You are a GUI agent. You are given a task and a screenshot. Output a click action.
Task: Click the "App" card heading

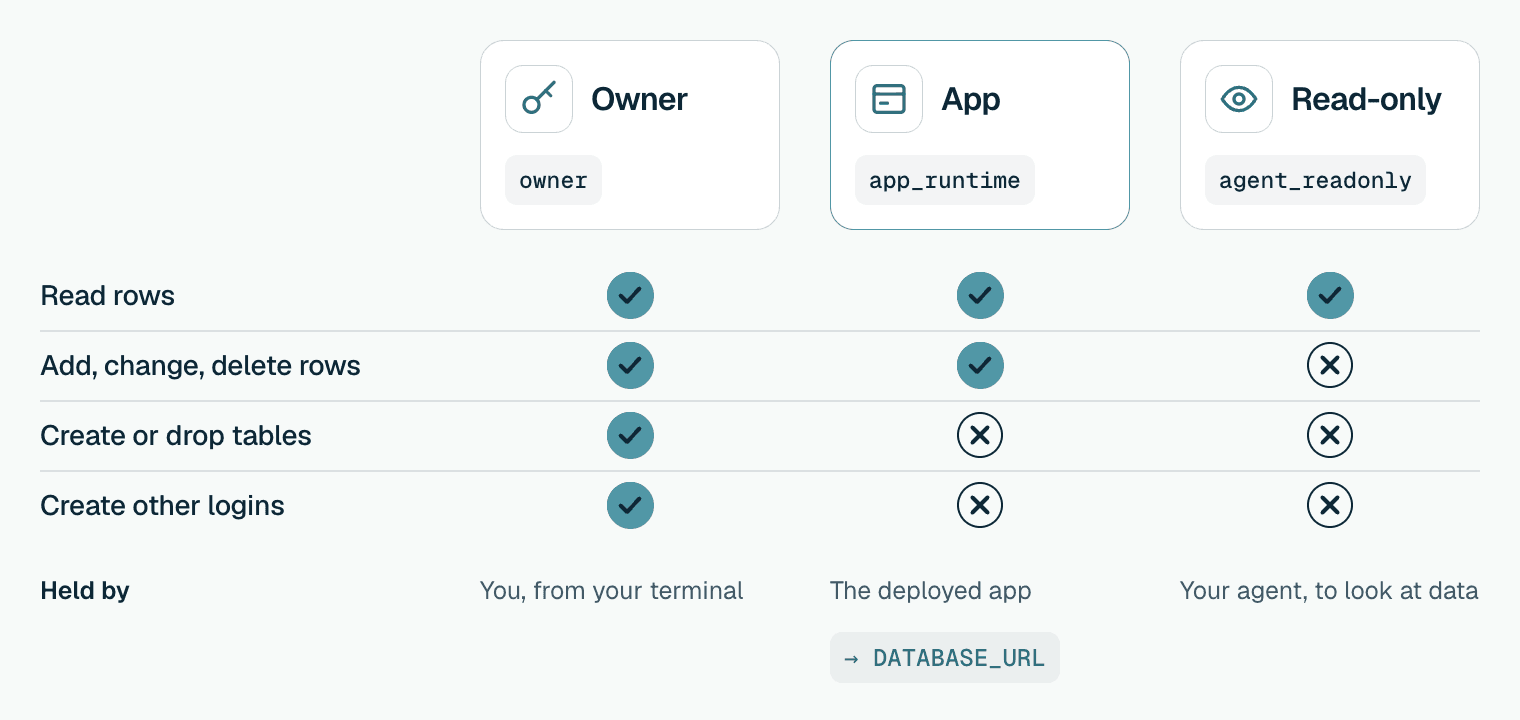971,99
